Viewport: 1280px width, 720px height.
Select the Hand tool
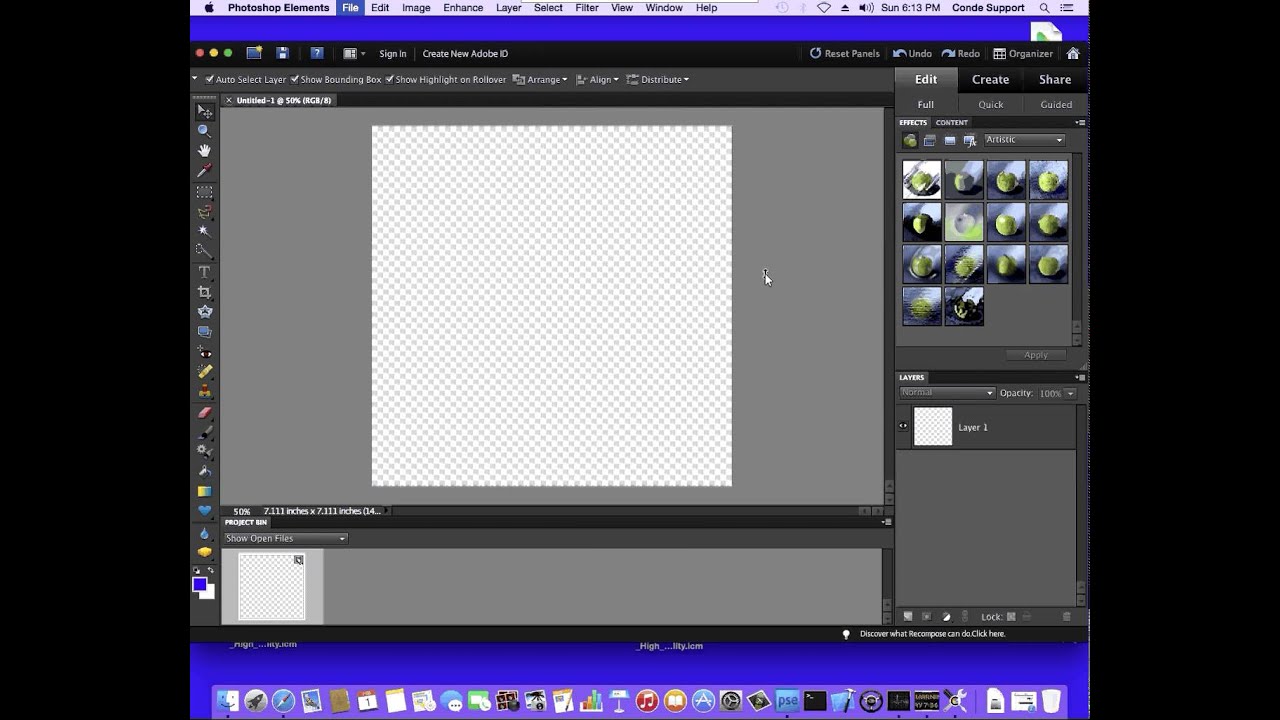(204, 151)
